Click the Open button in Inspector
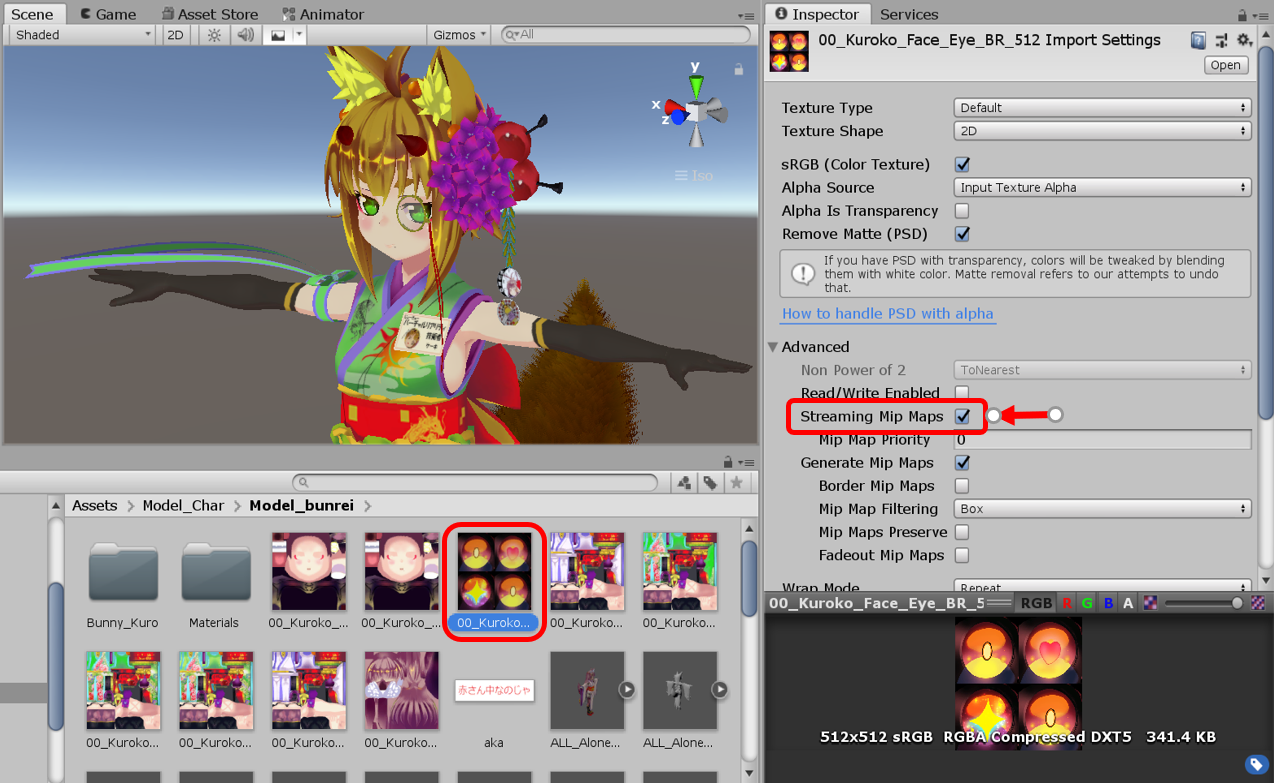This screenshot has width=1274, height=784. pos(1225,65)
